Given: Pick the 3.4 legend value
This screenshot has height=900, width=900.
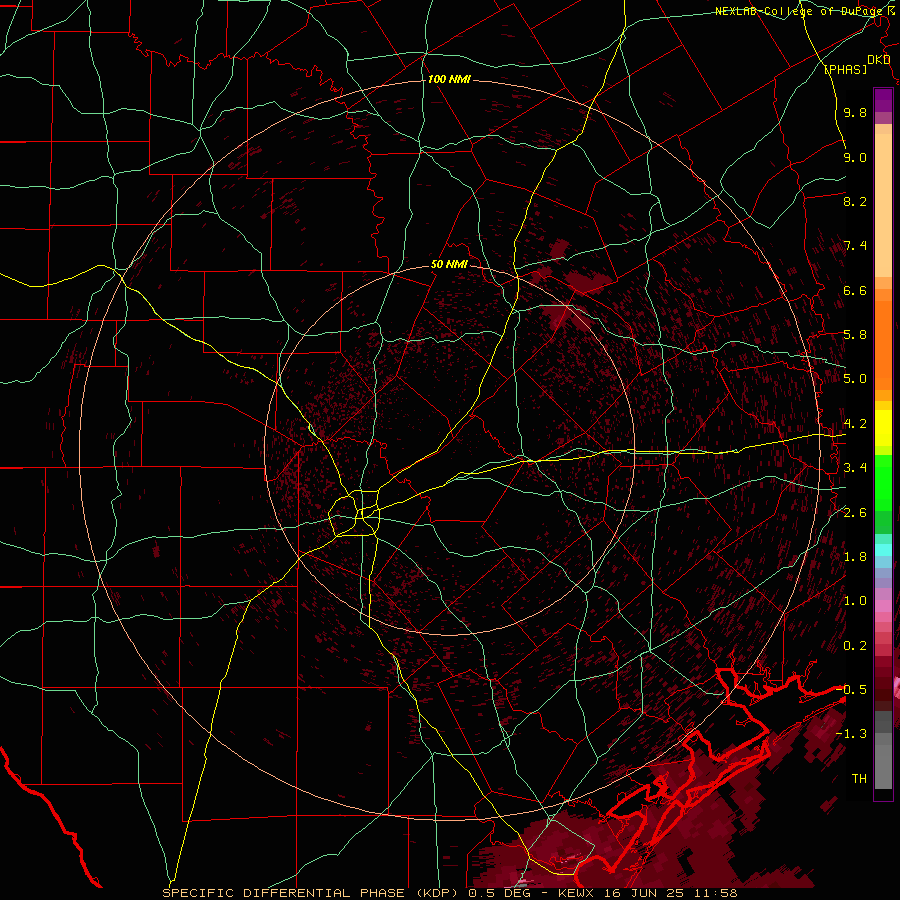Looking at the screenshot, I should (855, 468).
